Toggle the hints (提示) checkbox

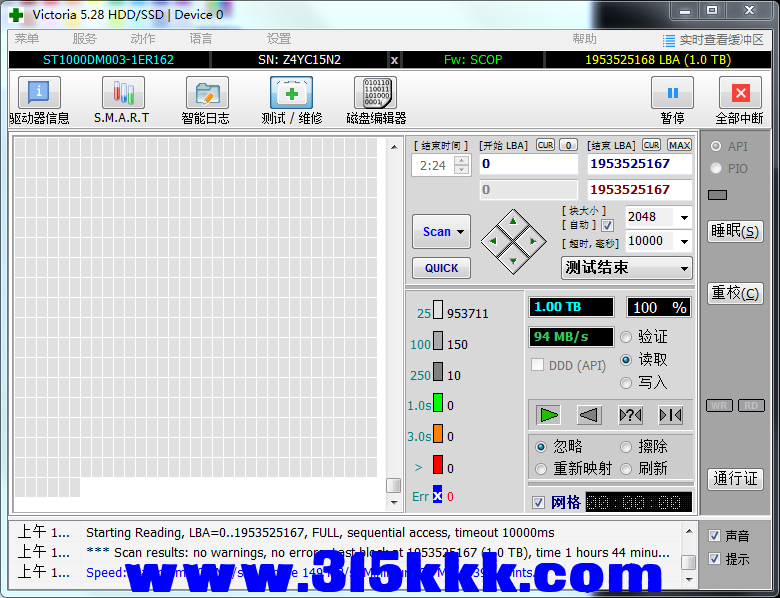point(714,558)
